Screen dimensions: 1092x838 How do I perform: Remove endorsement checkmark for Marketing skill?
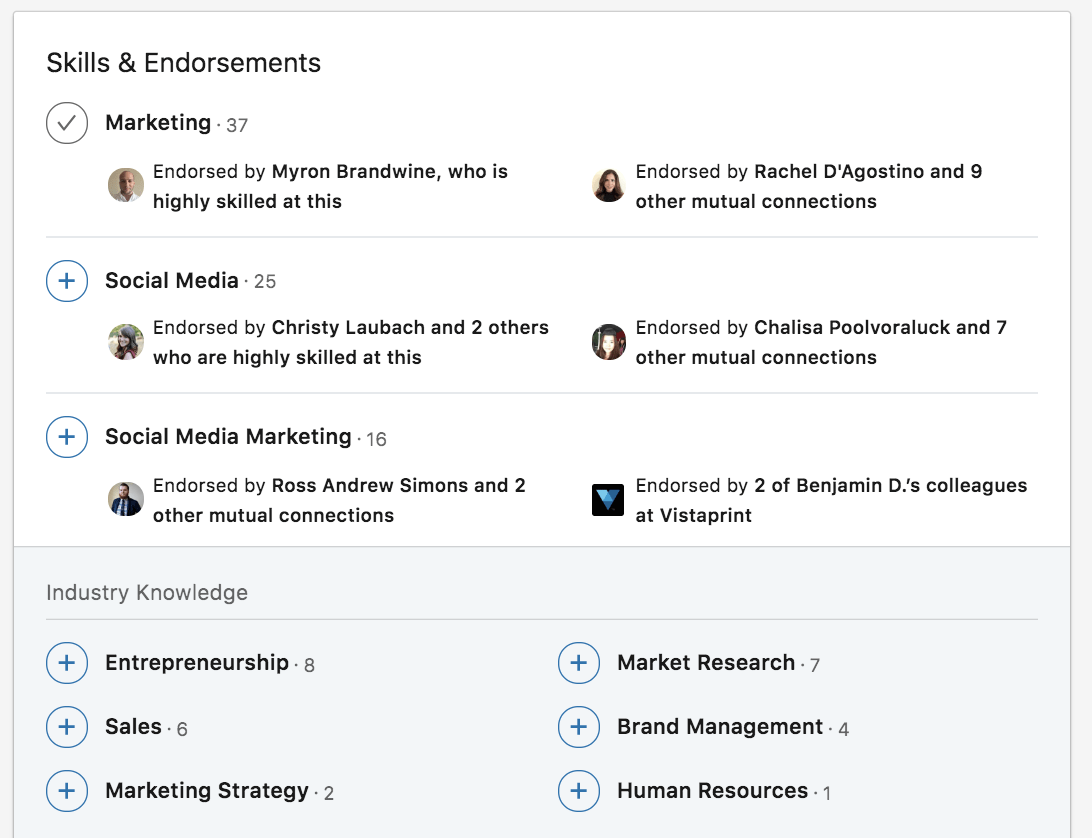click(67, 123)
